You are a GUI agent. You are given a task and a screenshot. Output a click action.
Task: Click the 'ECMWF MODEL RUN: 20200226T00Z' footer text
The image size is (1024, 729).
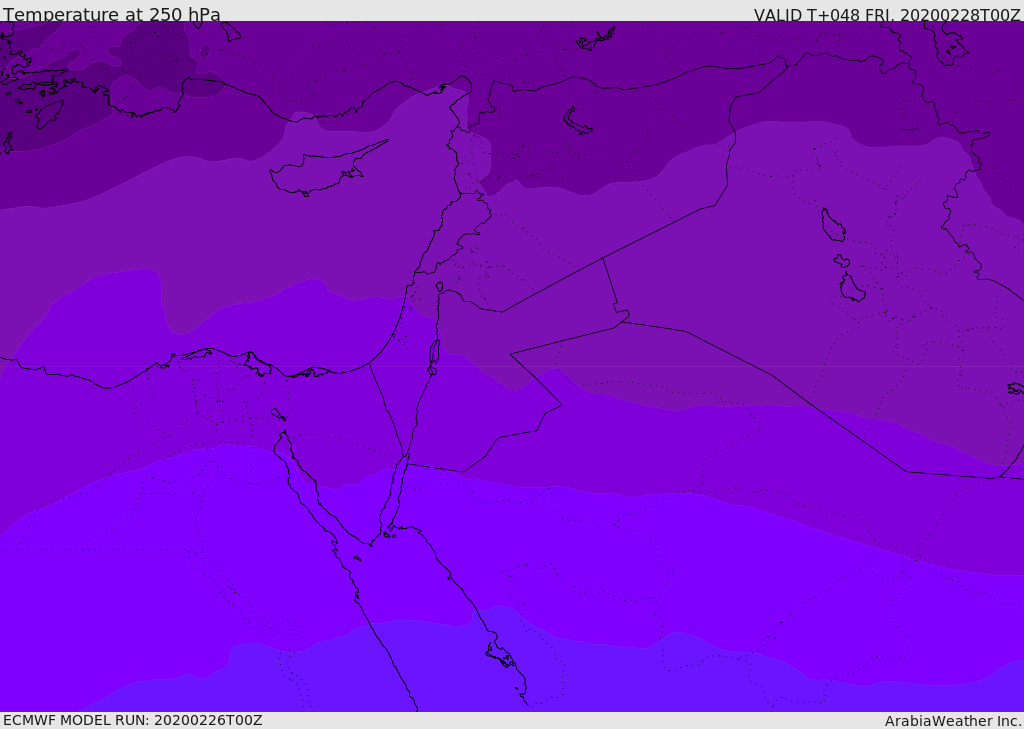click(133, 720)
